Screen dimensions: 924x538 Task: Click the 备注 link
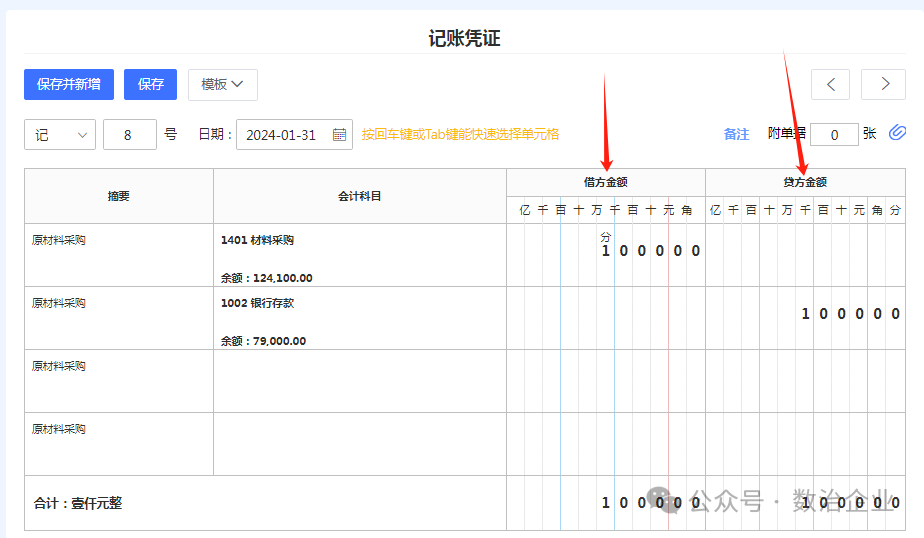coord(736,134)
